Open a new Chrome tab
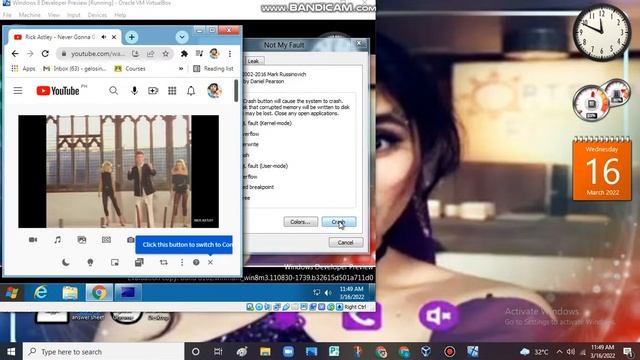Viewport: 640px width, 360px height. coord(131,37)
